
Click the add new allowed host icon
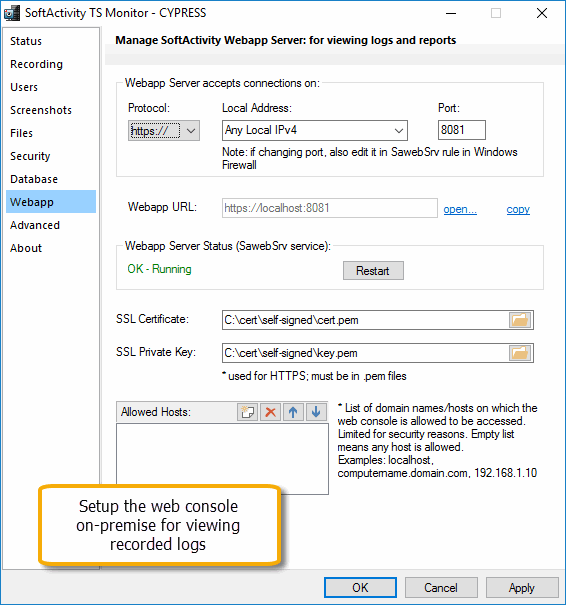click(247, 412)
